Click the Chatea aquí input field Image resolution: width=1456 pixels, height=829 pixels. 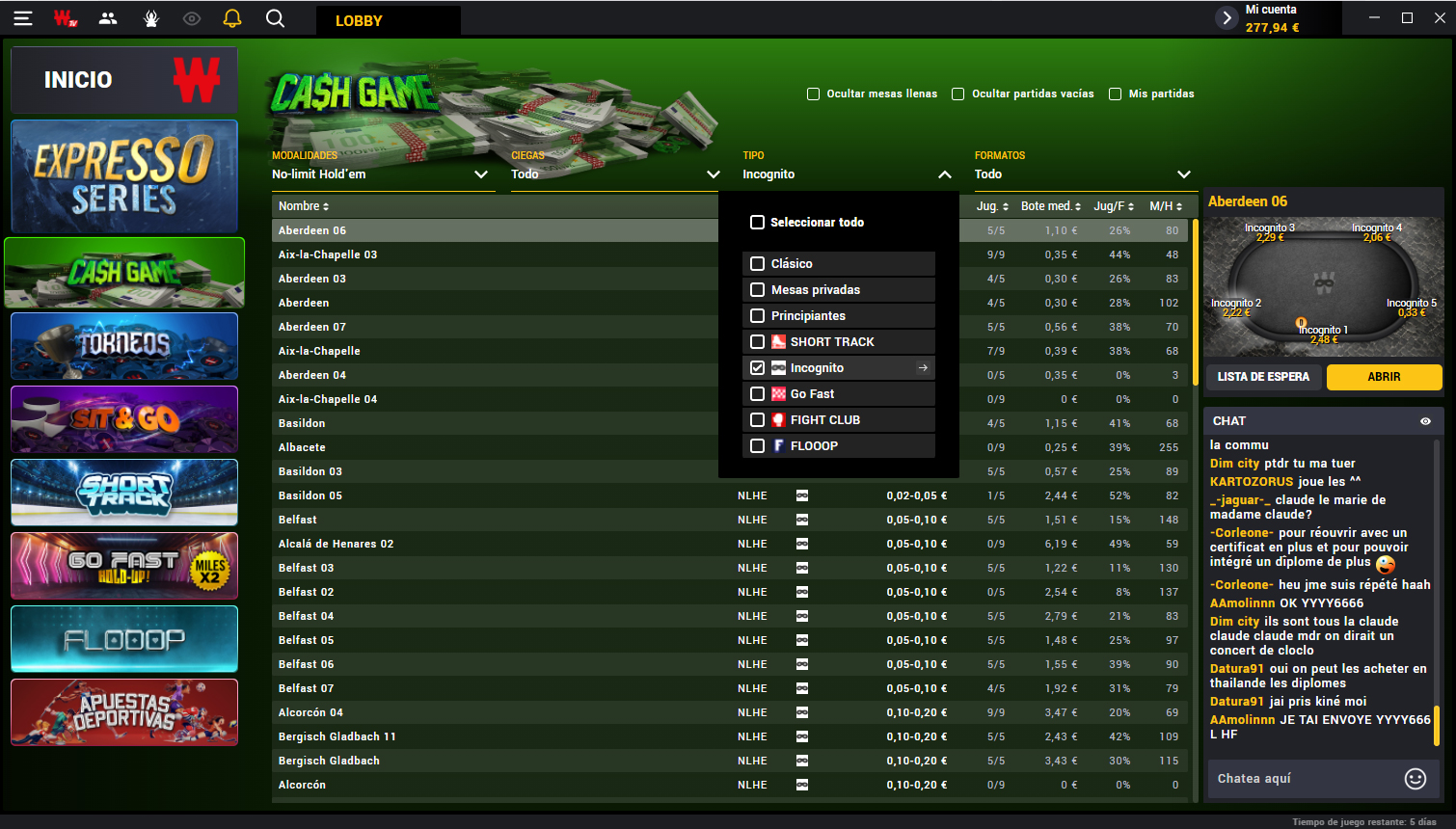coord(1302,779)
